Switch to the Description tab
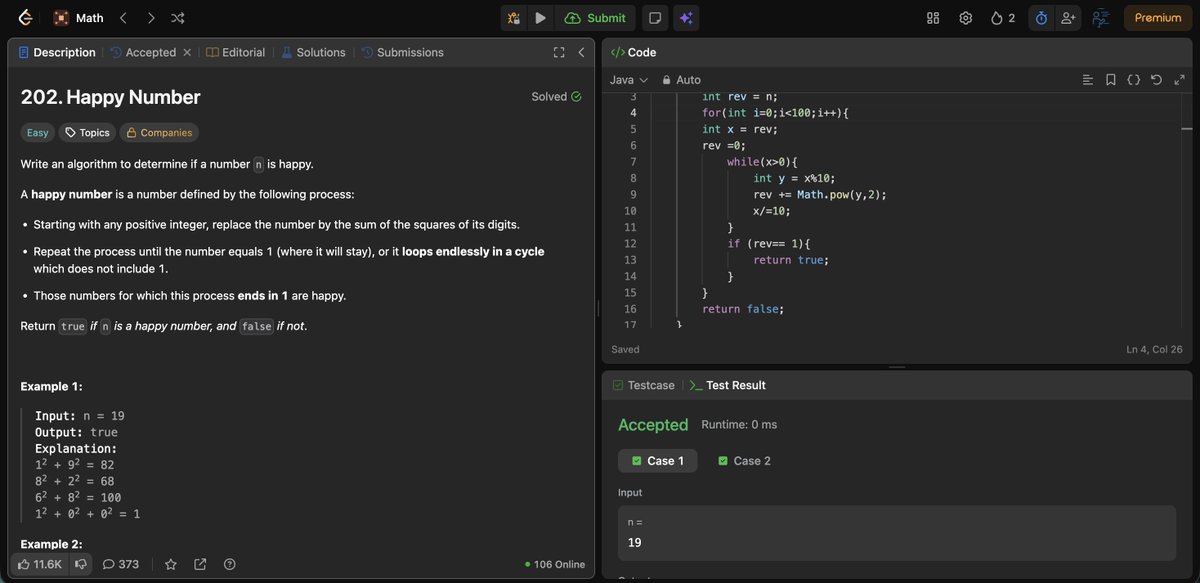Viewport: 1200px width, 583px height. tap(57, 52)
